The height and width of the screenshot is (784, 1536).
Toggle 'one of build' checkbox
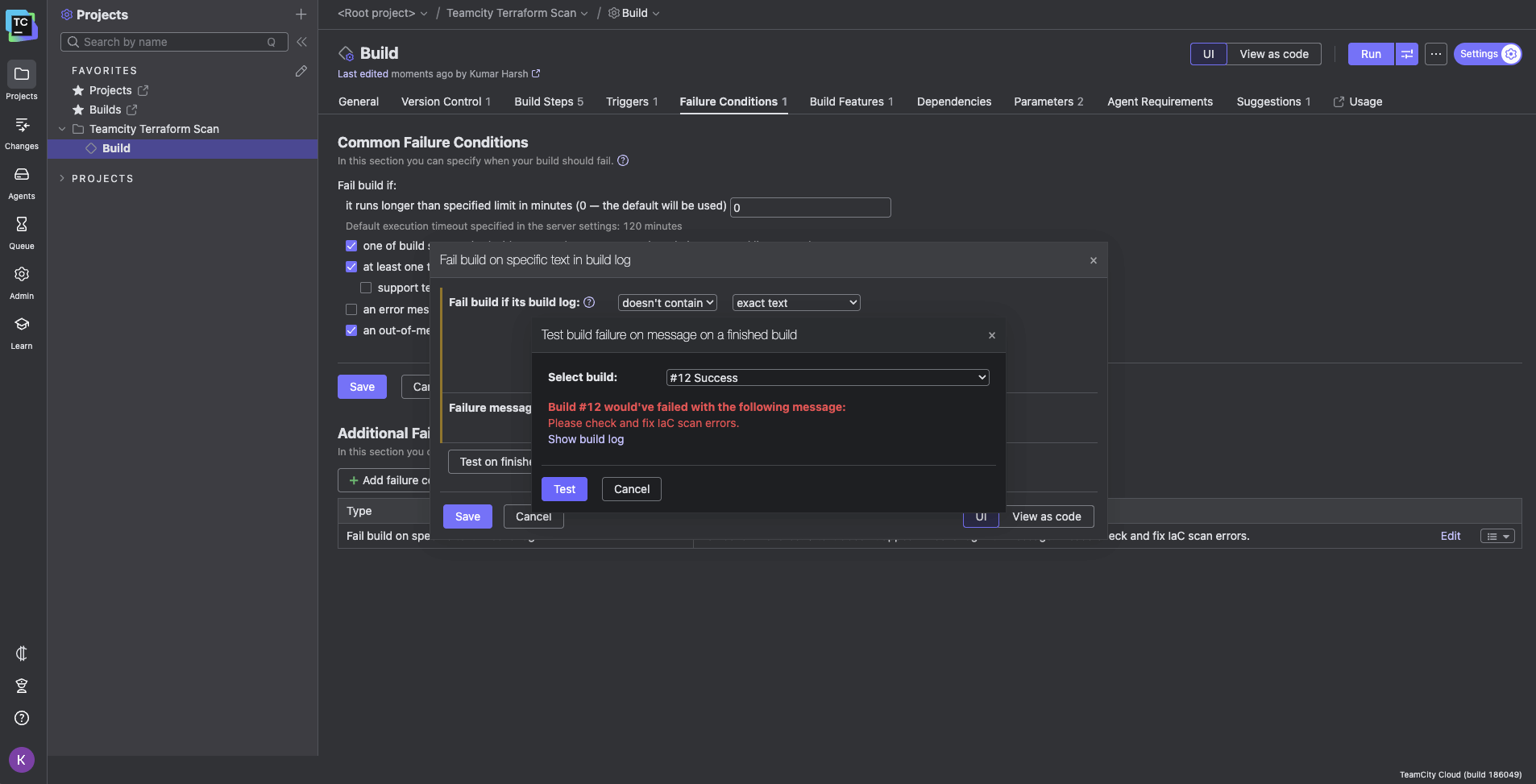tap(351, 246)
